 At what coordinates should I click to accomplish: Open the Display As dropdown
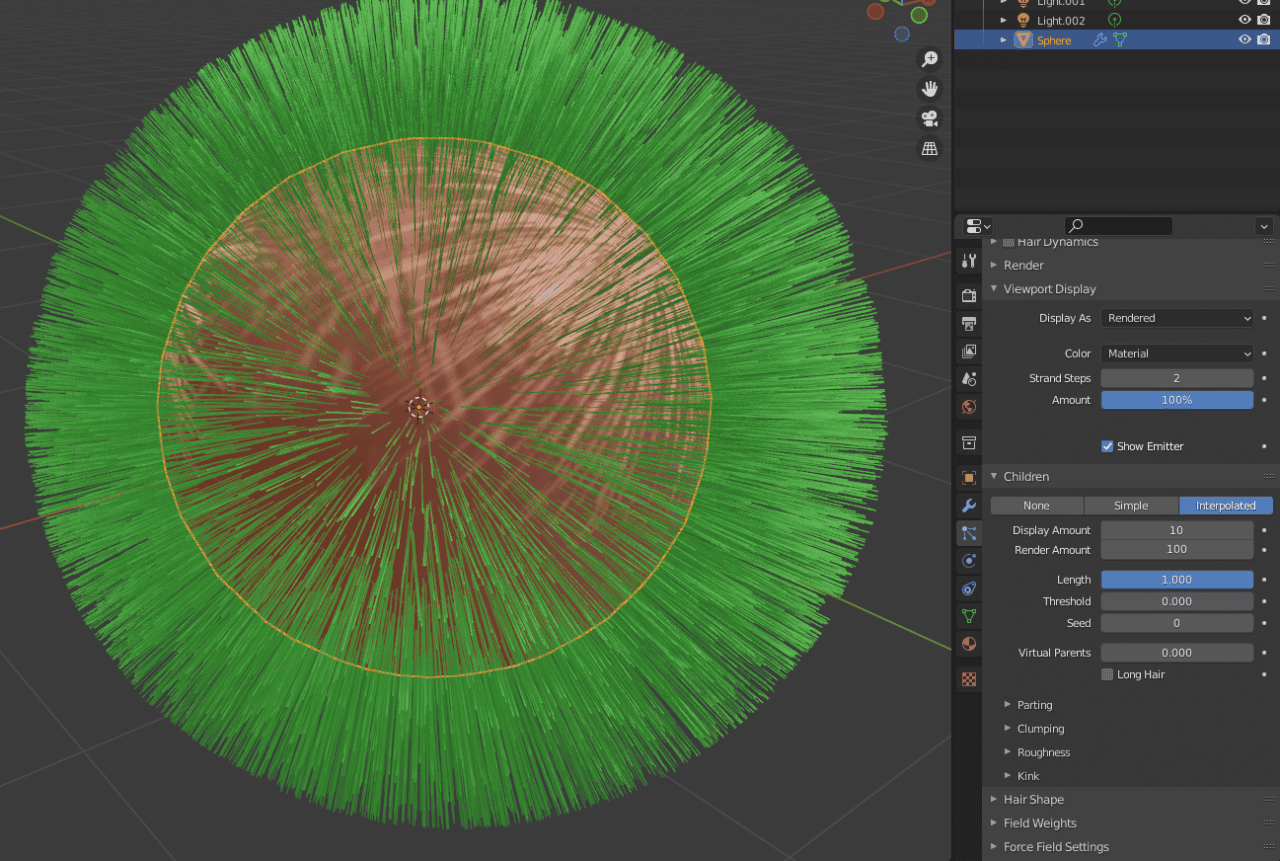[1176, 317]
